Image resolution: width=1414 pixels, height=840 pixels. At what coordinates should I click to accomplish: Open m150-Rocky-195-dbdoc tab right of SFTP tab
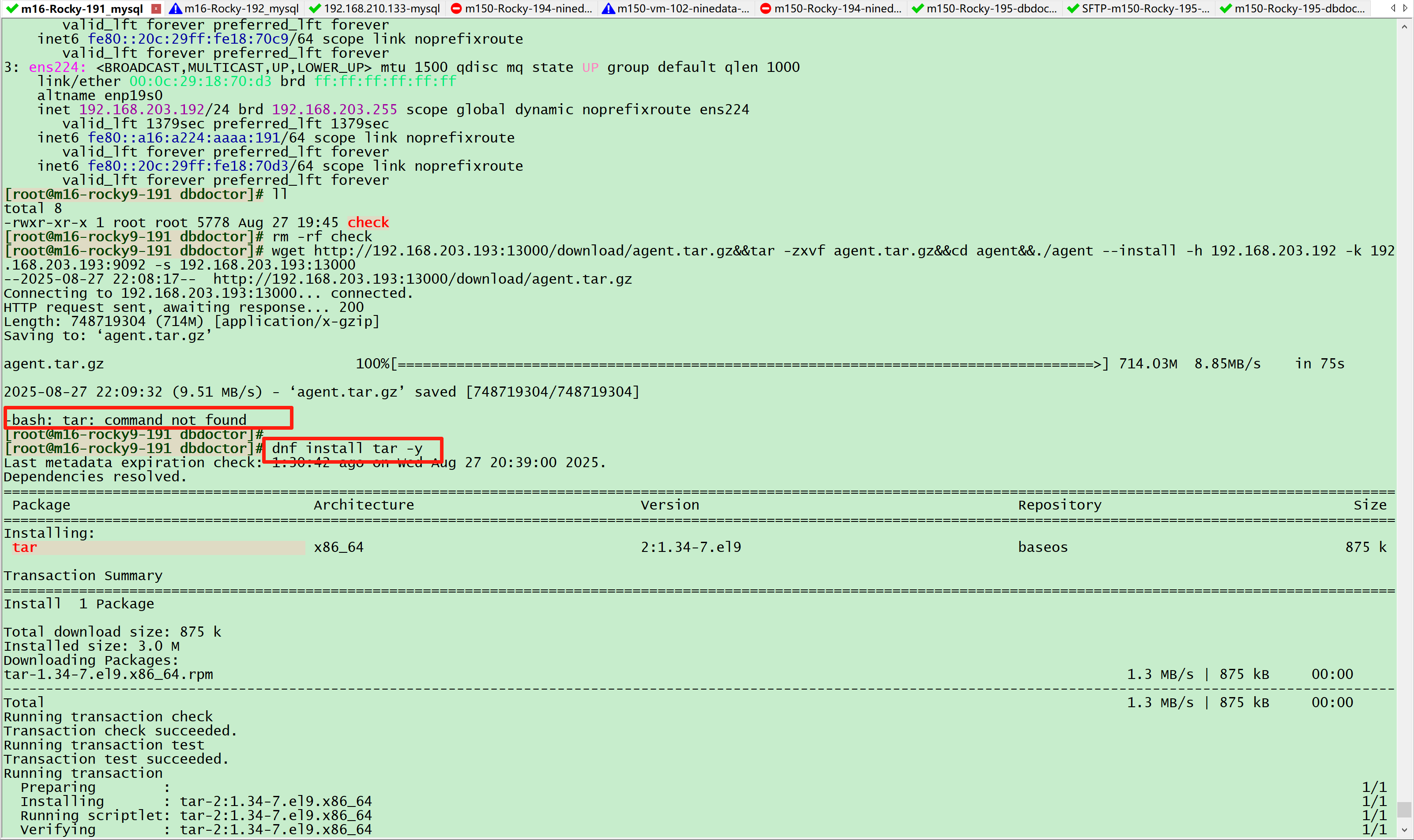[1292, 8]
